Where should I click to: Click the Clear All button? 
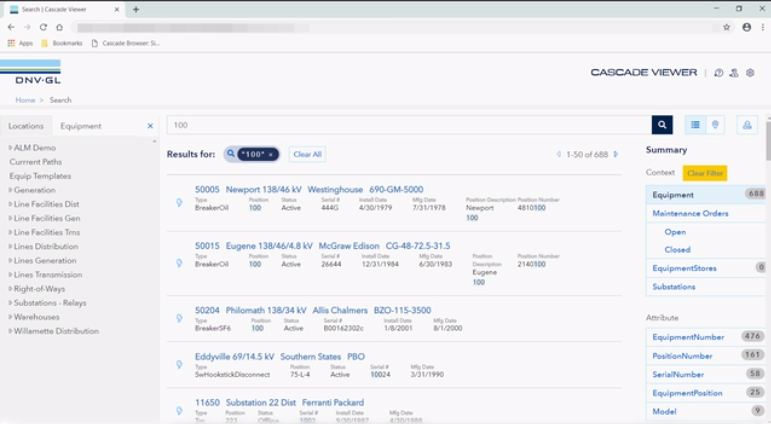pyautogui.click(x=307, y=154)
